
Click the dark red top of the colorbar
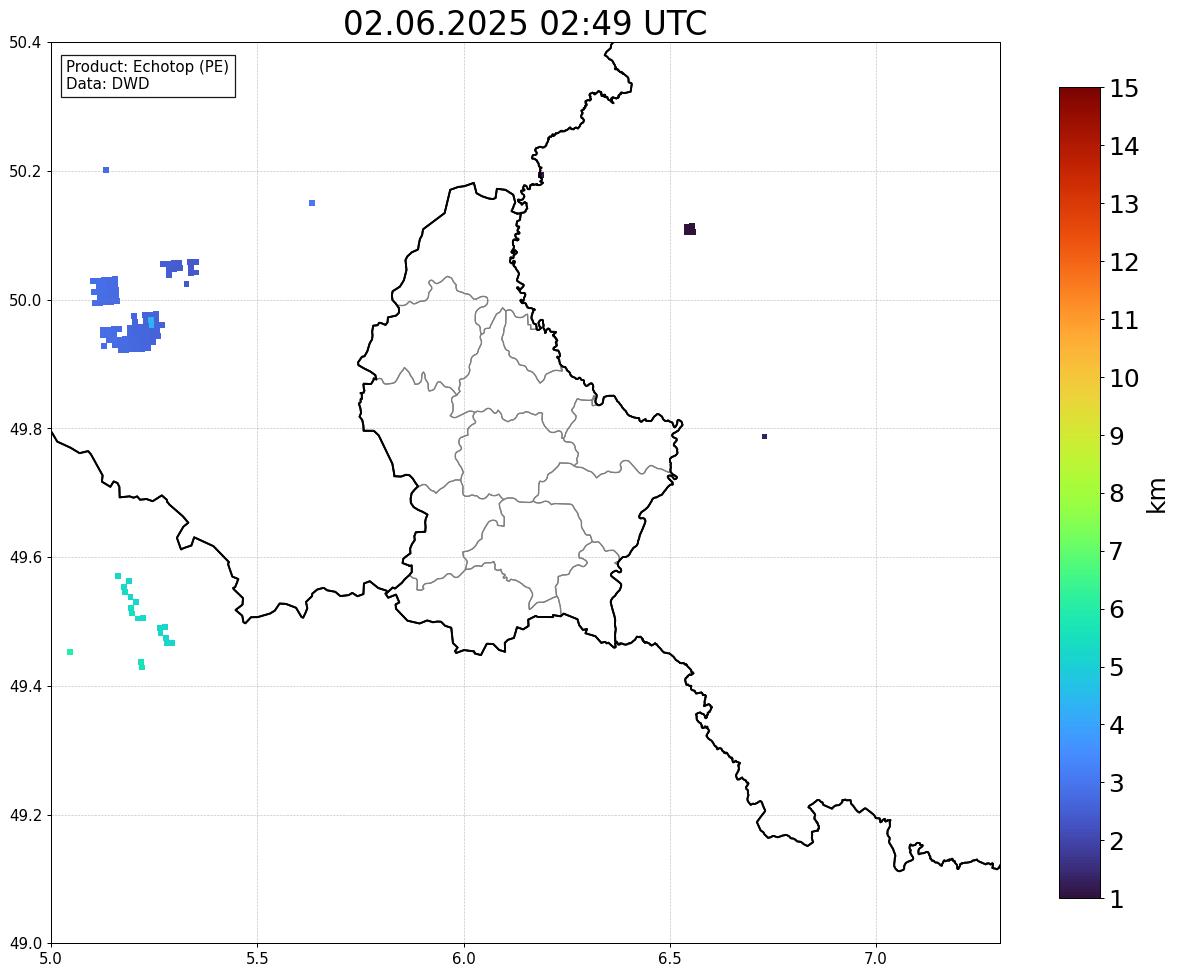tap(1080, 98)
